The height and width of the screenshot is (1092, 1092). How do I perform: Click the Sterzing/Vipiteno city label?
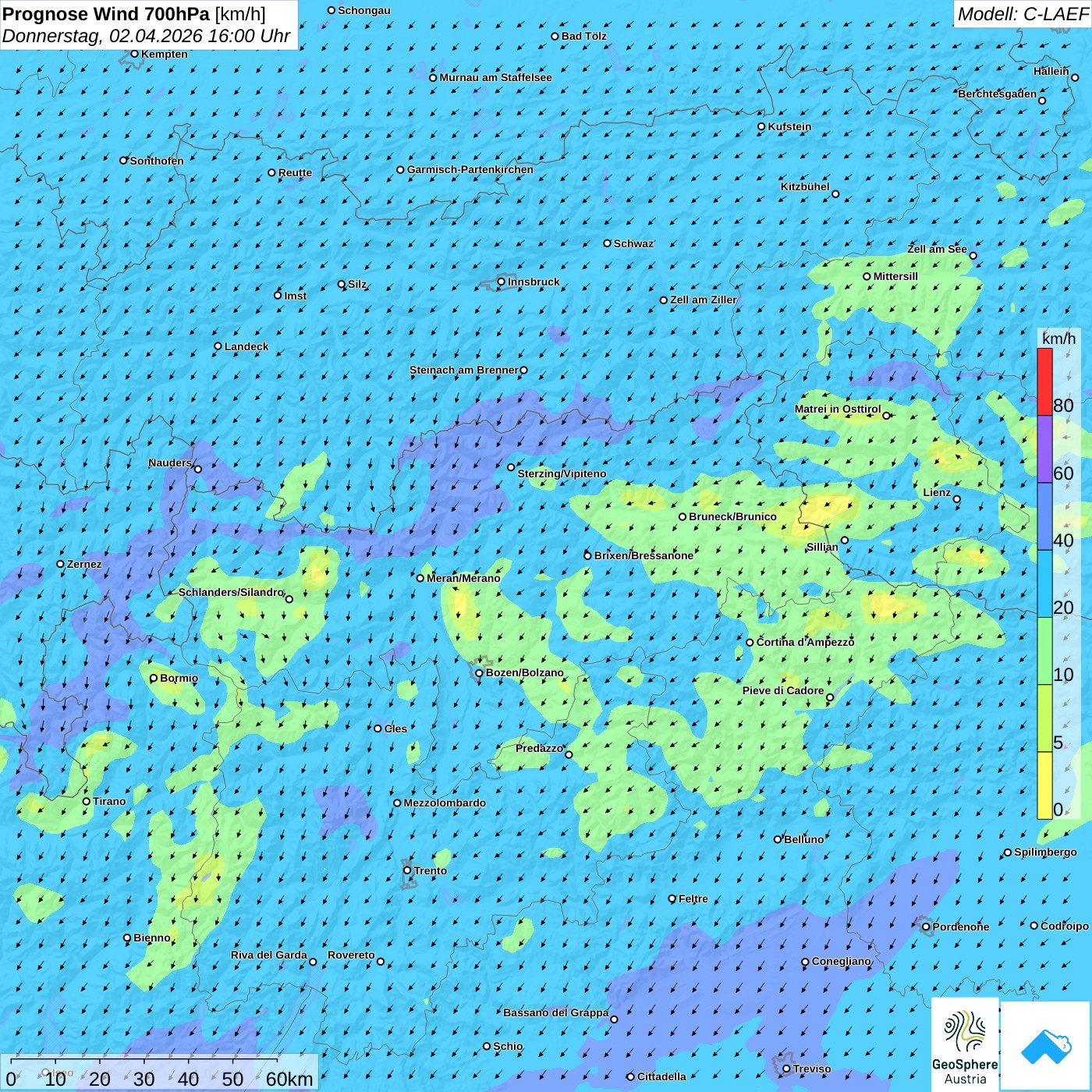562,473
